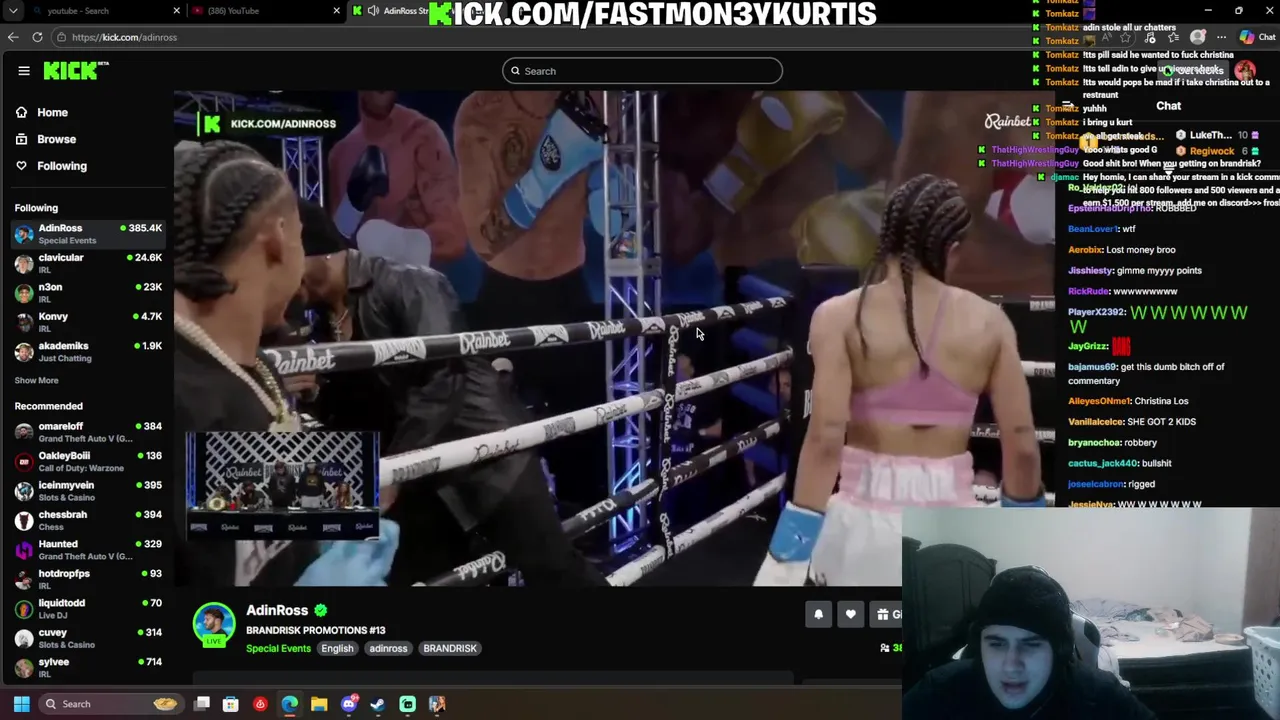Open File Explorer from taskbar
Screen dimensions: 1280x720
pos(319,704)
